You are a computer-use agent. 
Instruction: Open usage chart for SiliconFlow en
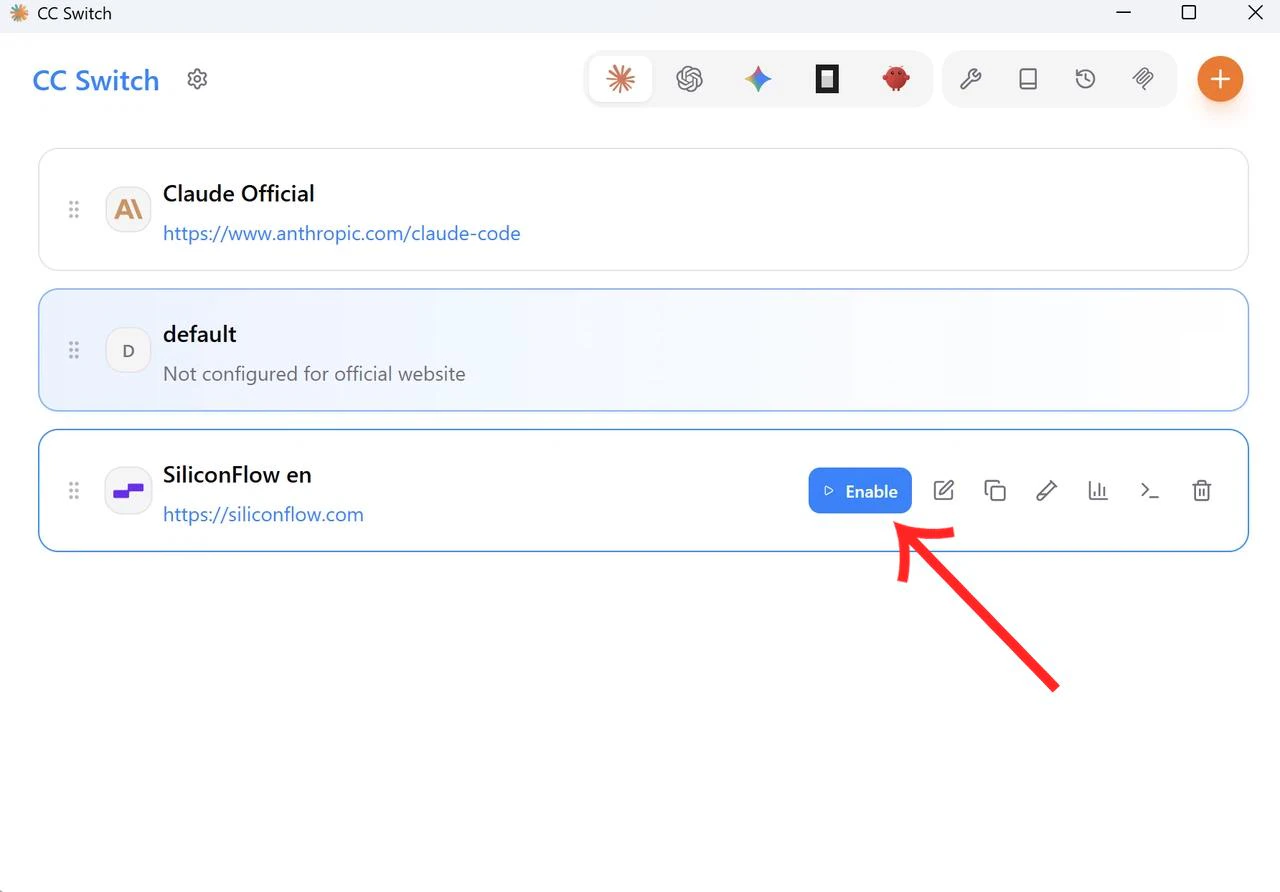[1098, 490]
